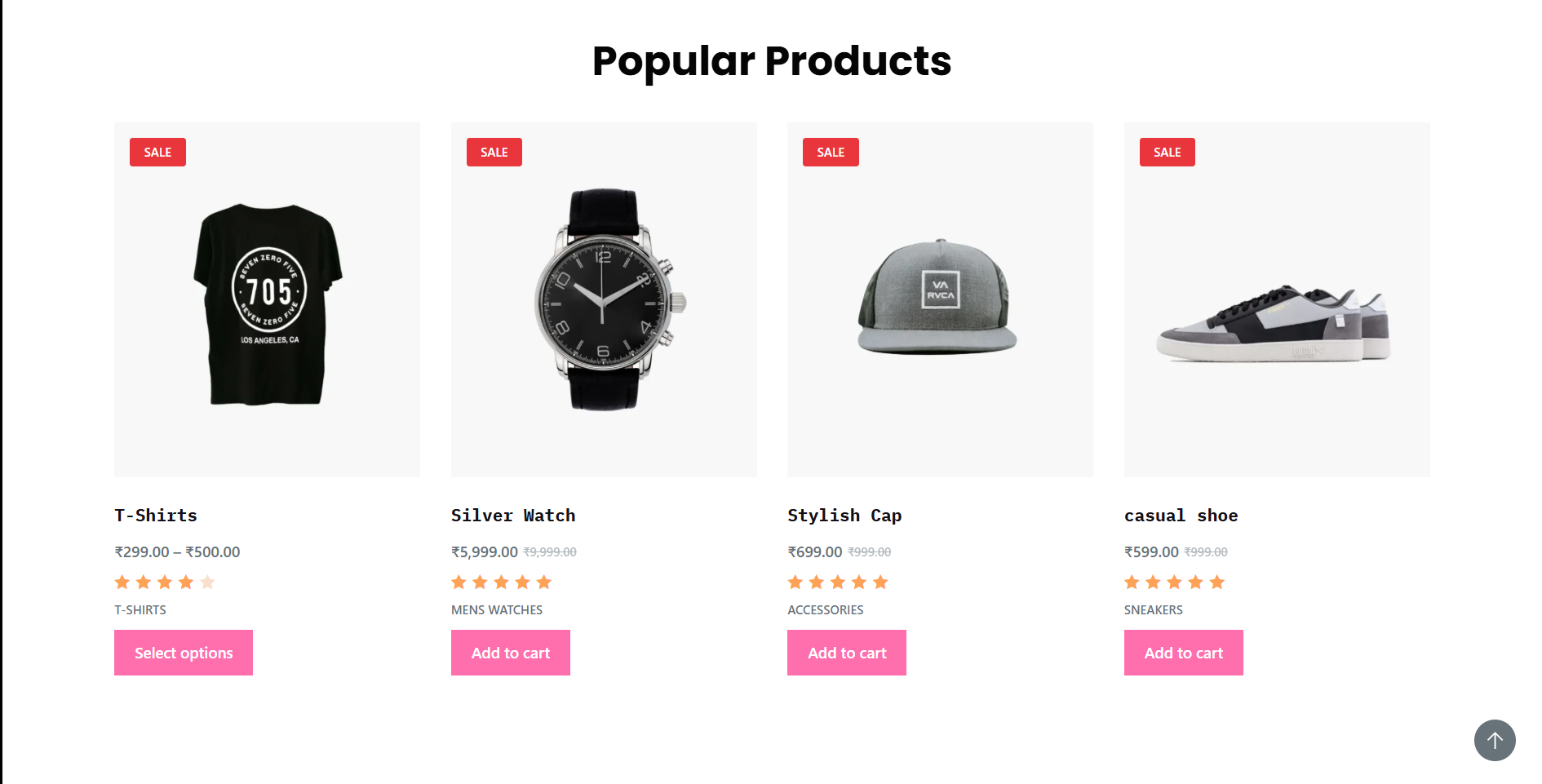Click the scroll-to-top arrow icon
Viewport: 1542px width, 784px height.
[x=1494, y=740]
